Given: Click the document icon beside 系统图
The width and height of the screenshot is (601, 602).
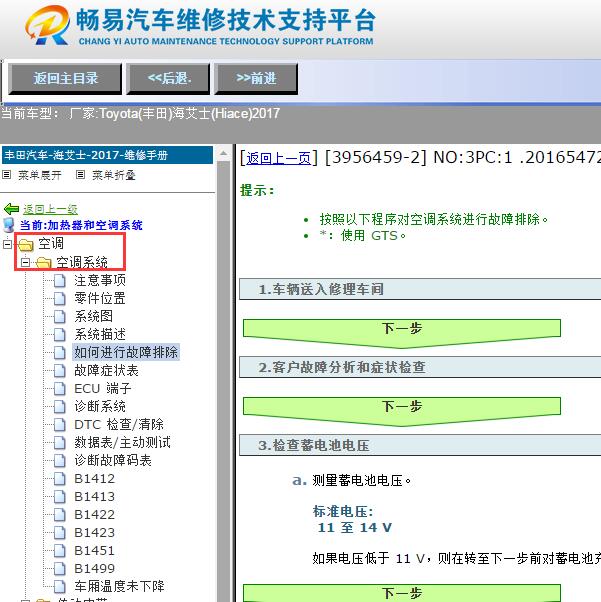Looking at the screenshot, I should click(x=60, y=316).
